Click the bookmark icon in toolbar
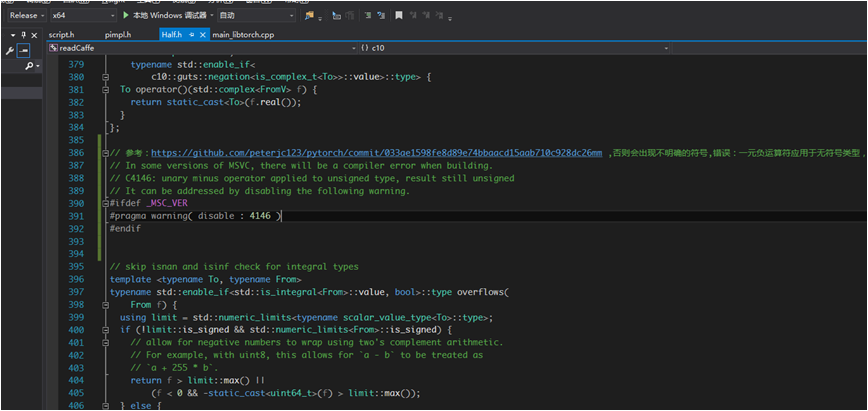The height and width of the screenshot is (411, 868). (400, 16)
